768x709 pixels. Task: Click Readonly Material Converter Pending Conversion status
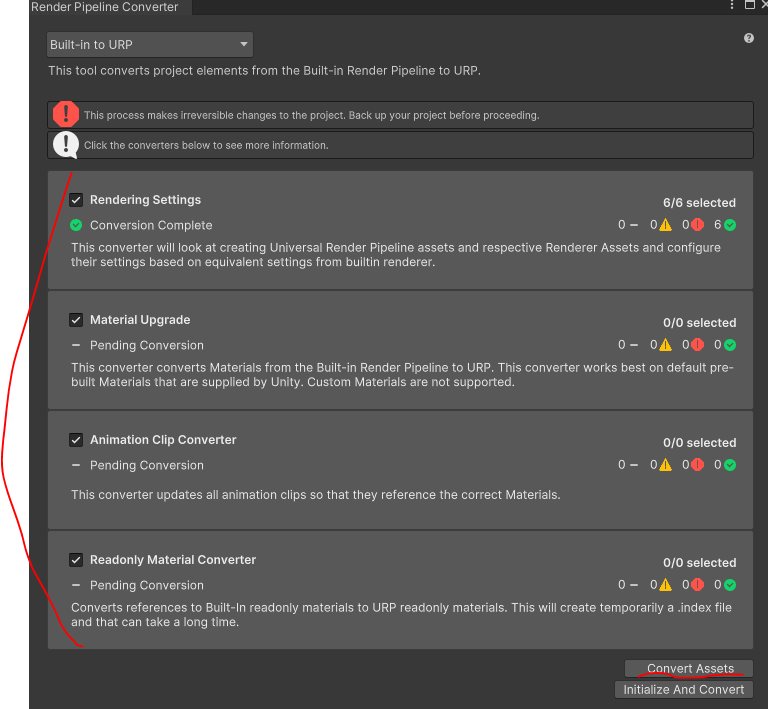tap(146, 585)
